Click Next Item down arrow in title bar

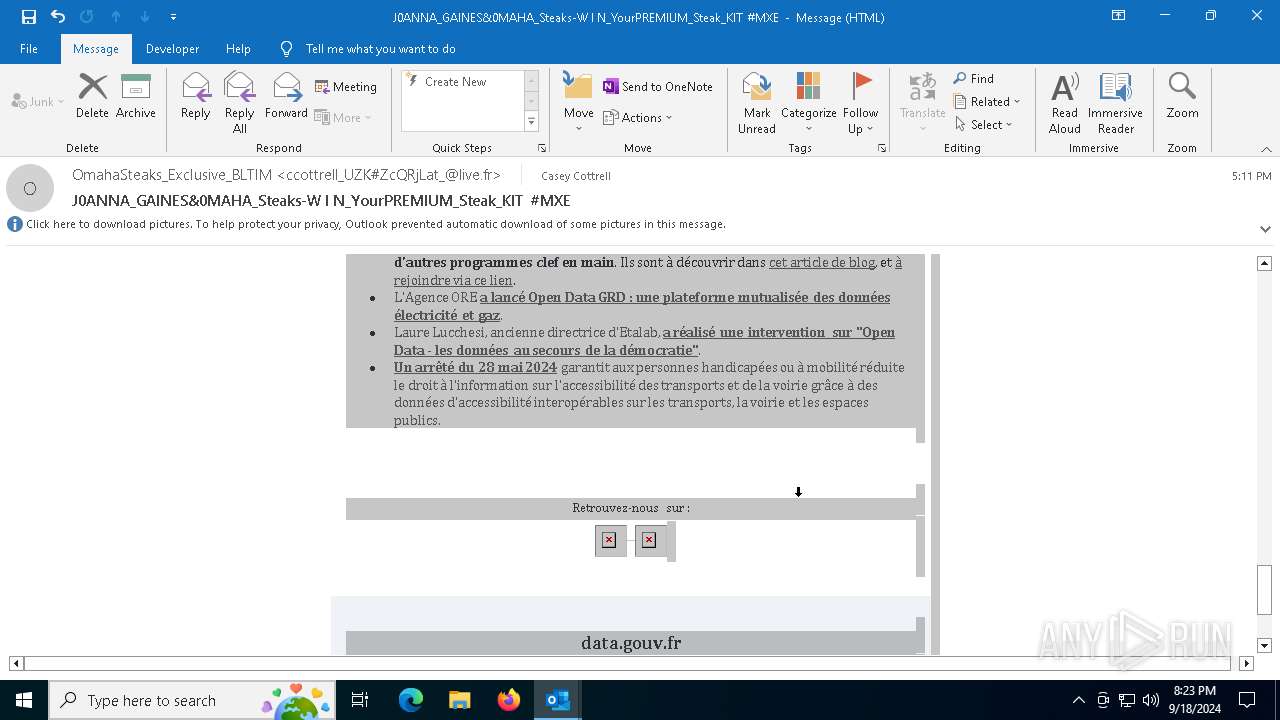(145, 17)
